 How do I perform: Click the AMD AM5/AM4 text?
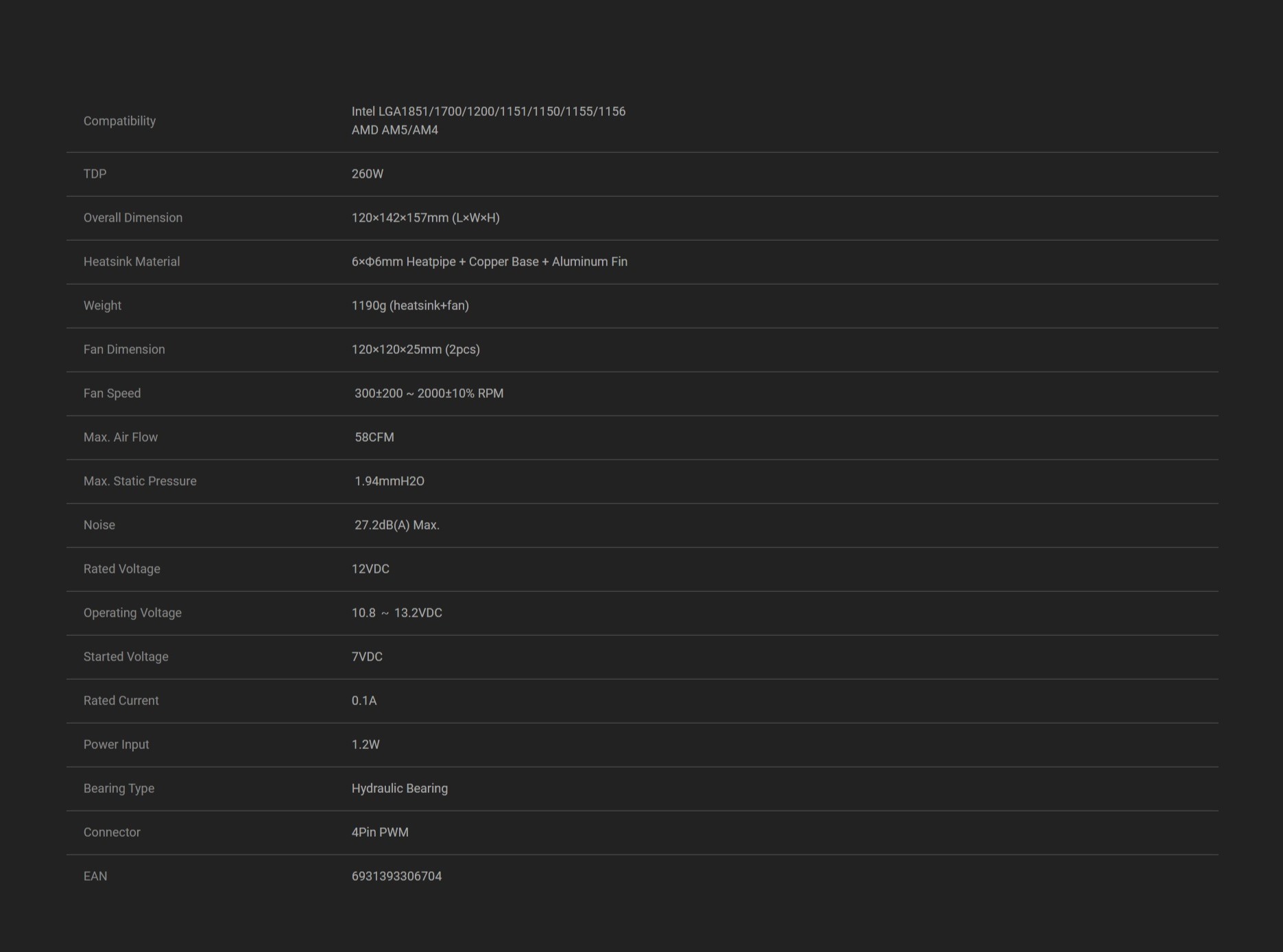click(x=394, y=130)
